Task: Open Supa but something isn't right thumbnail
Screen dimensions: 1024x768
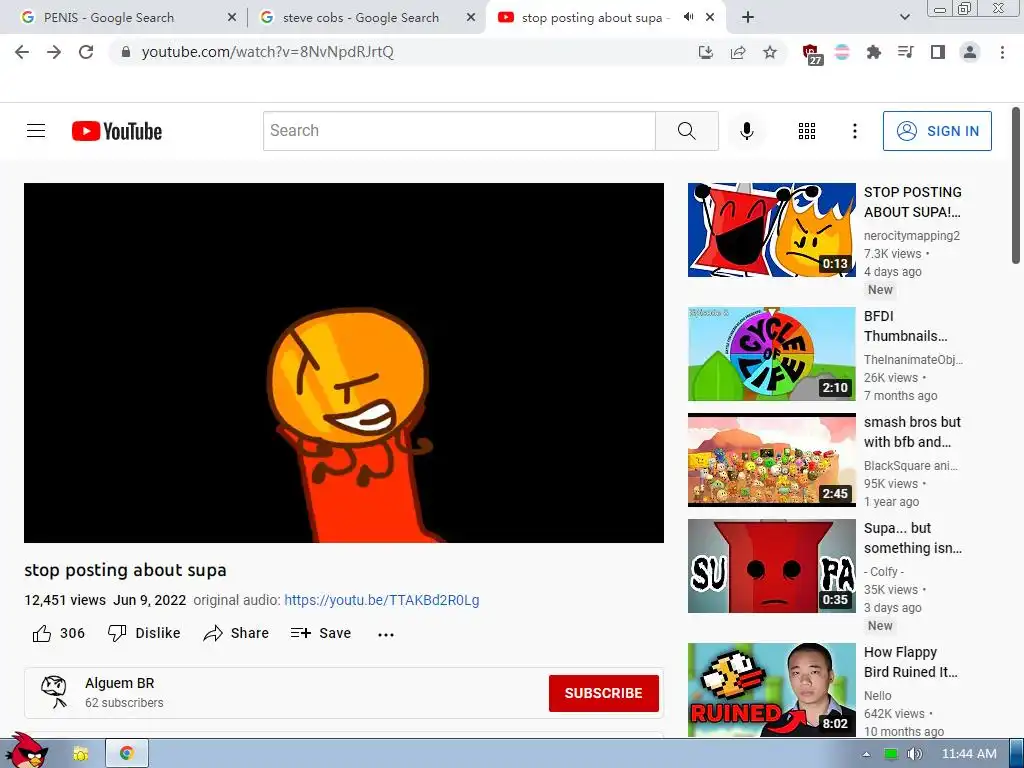Action: click(x=771, y=566)
